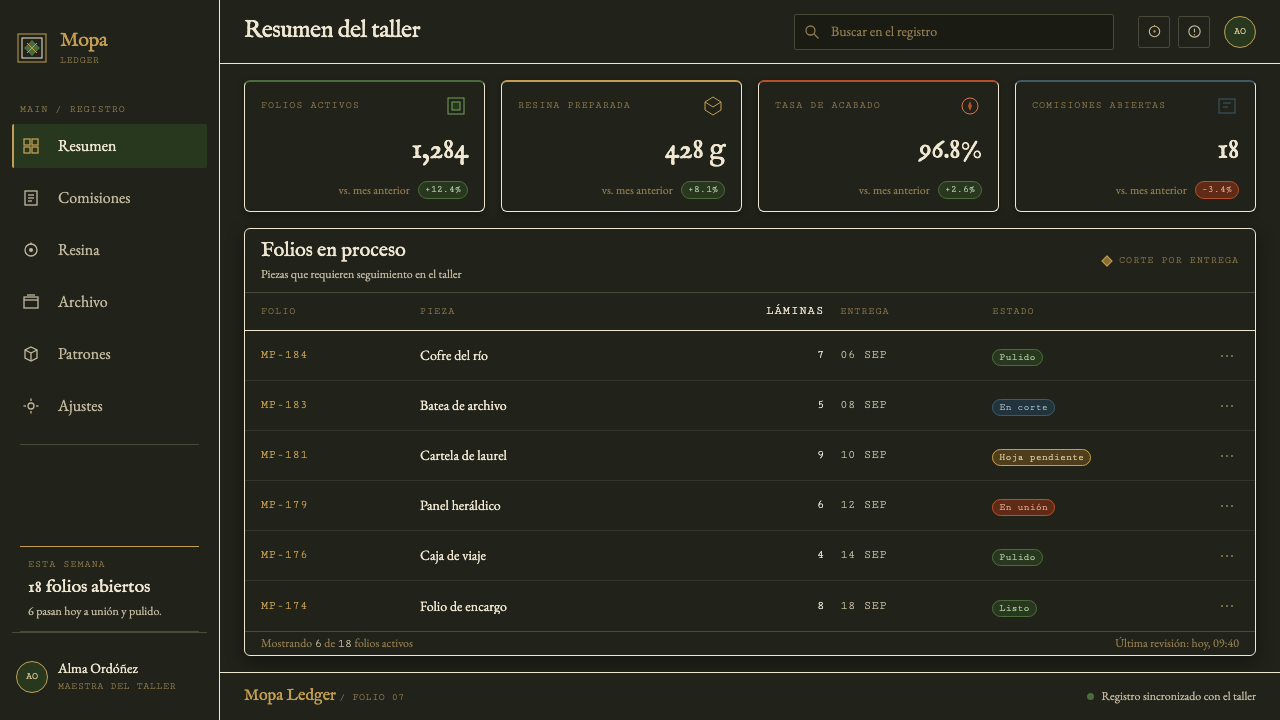Viewport: 1280px width, 720px height.
Task: Click 'Última revisión: hoy, 09:40' text
Action: point(1177,643)
